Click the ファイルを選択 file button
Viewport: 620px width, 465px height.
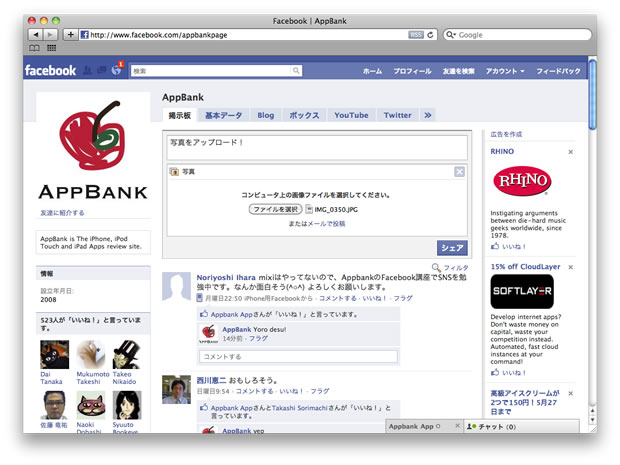tap(276, 209)
